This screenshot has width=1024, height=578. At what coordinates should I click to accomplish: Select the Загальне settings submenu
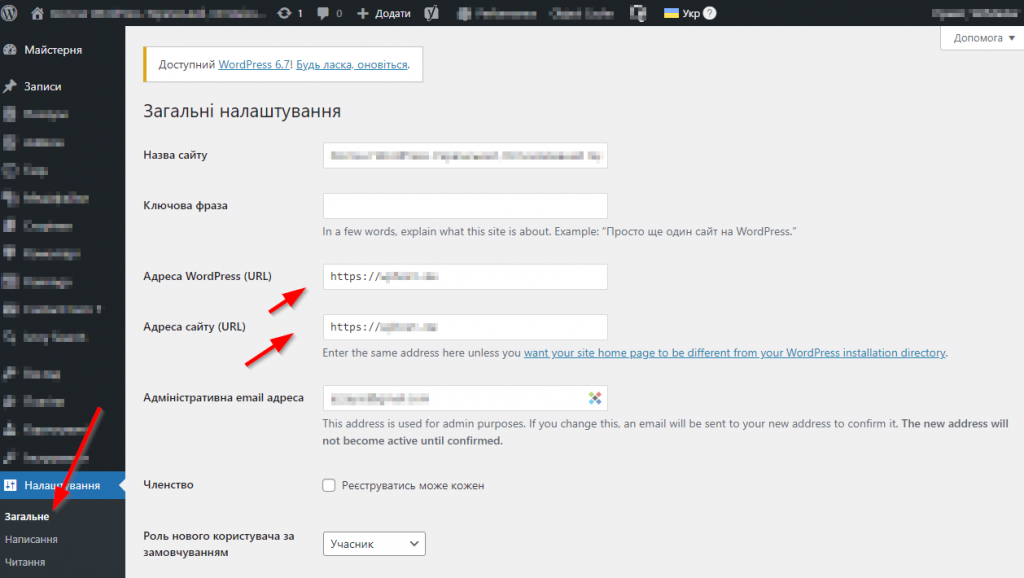(27, 516)
